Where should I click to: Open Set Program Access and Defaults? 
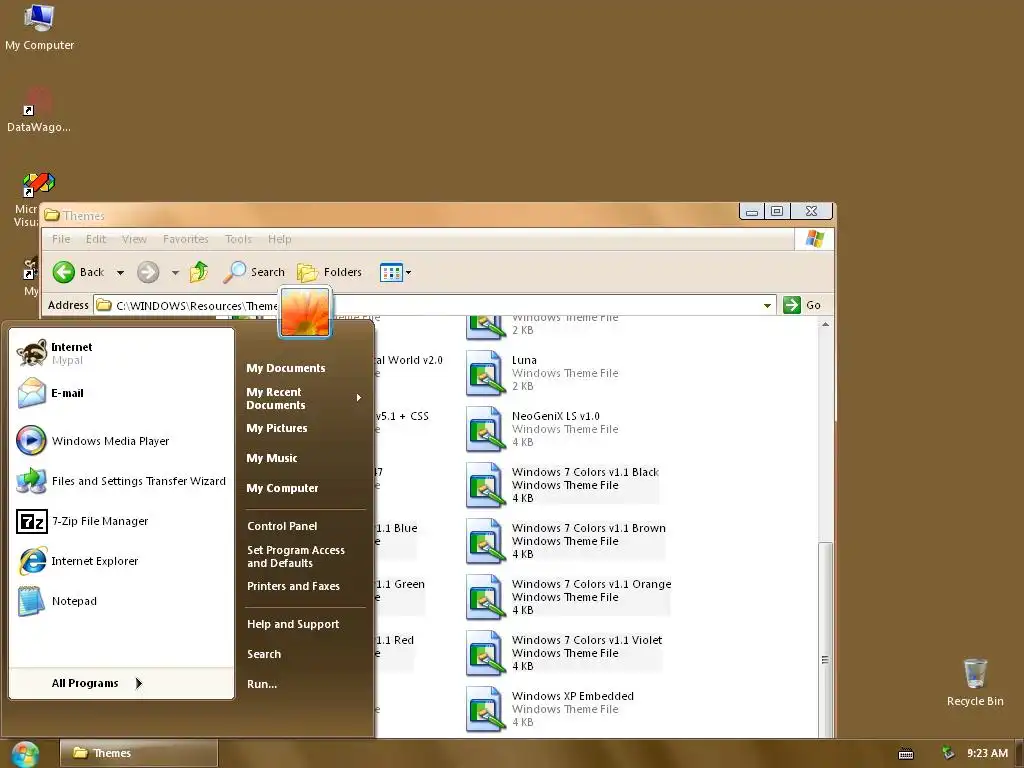click(x=296, y=556)
